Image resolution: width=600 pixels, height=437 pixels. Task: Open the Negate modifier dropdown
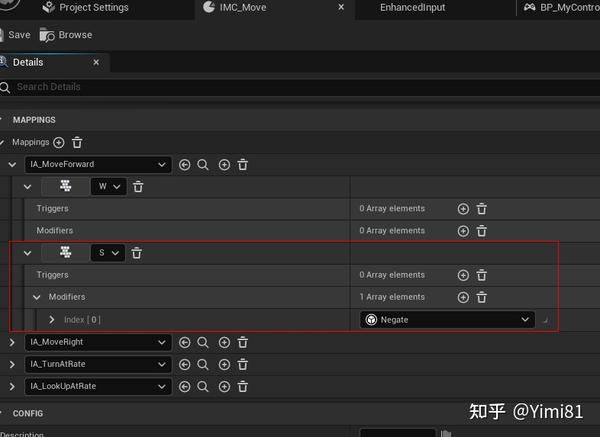pos(447,320)
